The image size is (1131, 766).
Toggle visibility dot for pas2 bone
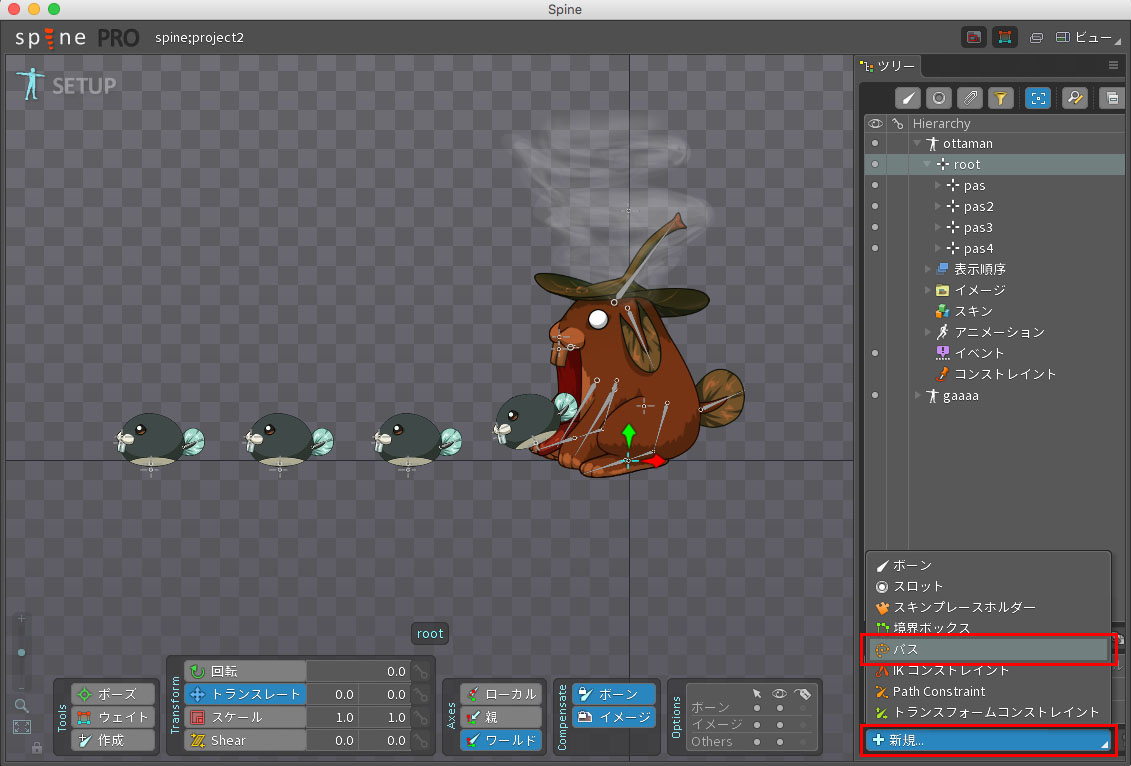(875, 206)
